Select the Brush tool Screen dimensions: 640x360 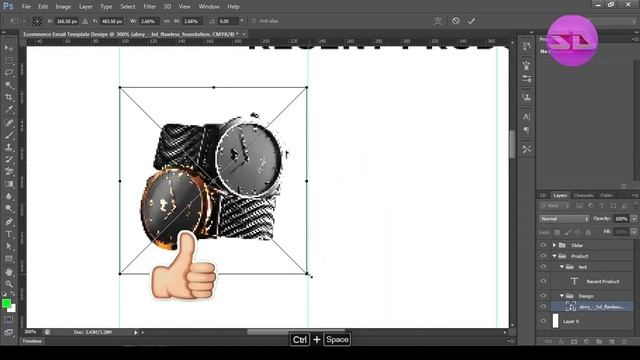pyautogui.click(x=9, y=135)
